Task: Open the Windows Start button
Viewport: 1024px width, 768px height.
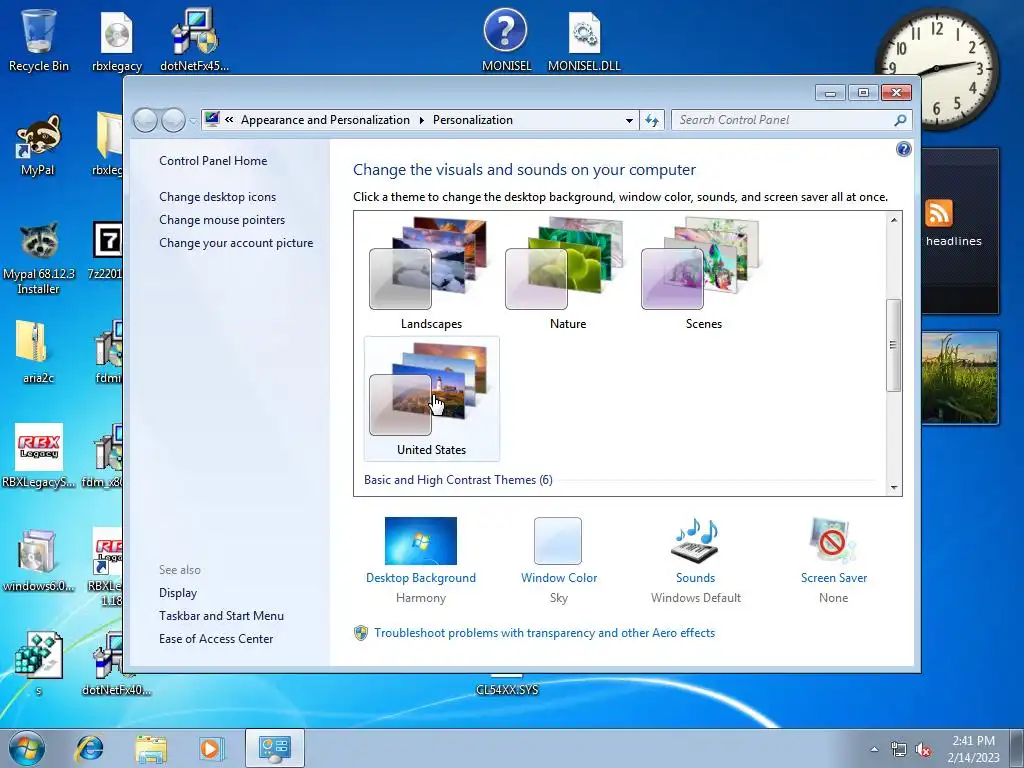Action: click(x=27, y=748)
